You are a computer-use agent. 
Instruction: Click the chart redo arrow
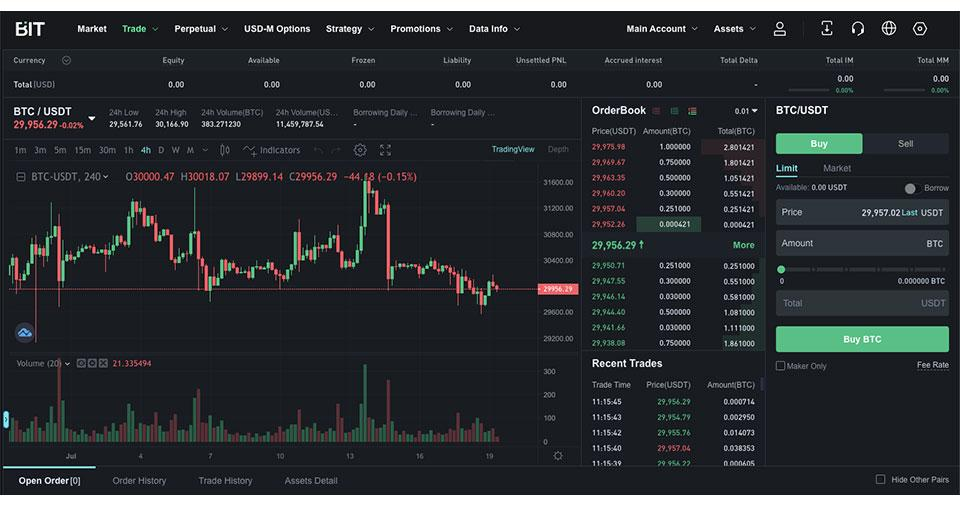[x=336, y=150]
